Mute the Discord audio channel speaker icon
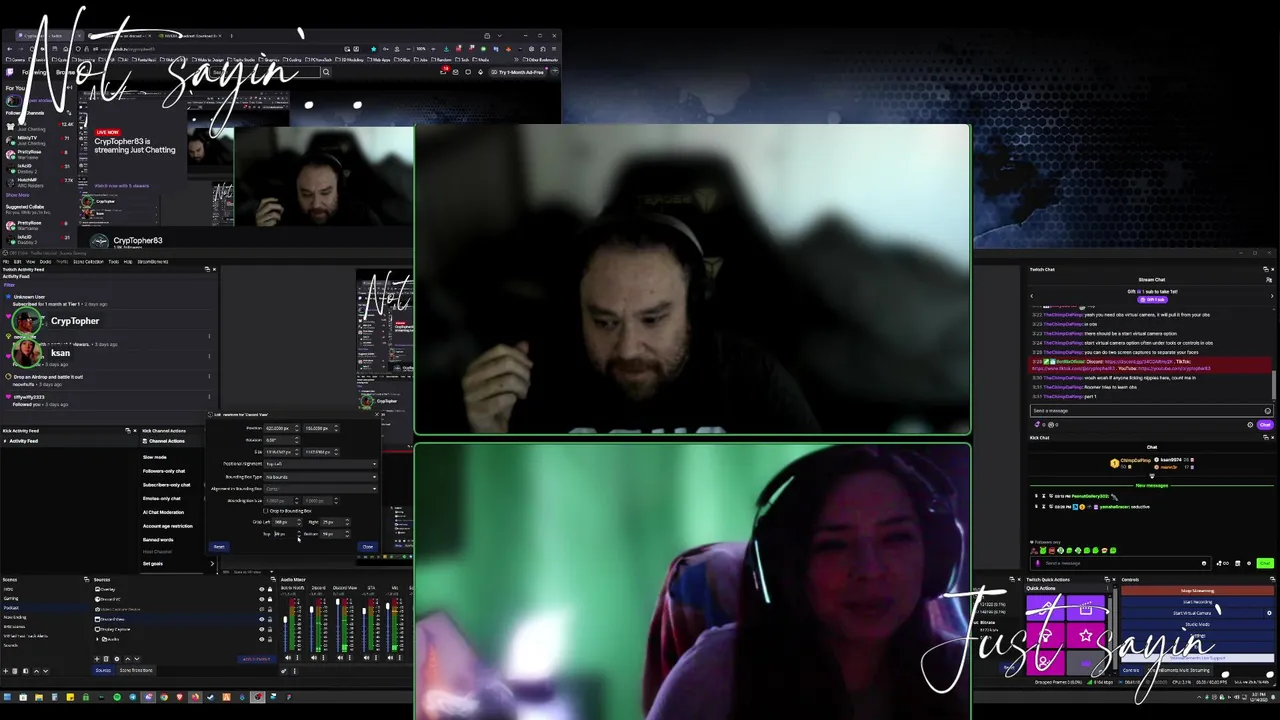 click(314, 658)
